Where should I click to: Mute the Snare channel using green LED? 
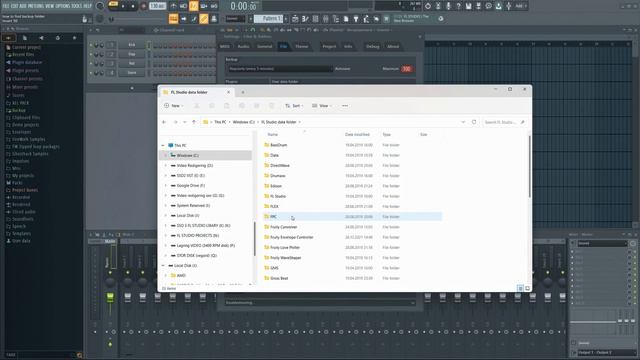tap(91, 73)
